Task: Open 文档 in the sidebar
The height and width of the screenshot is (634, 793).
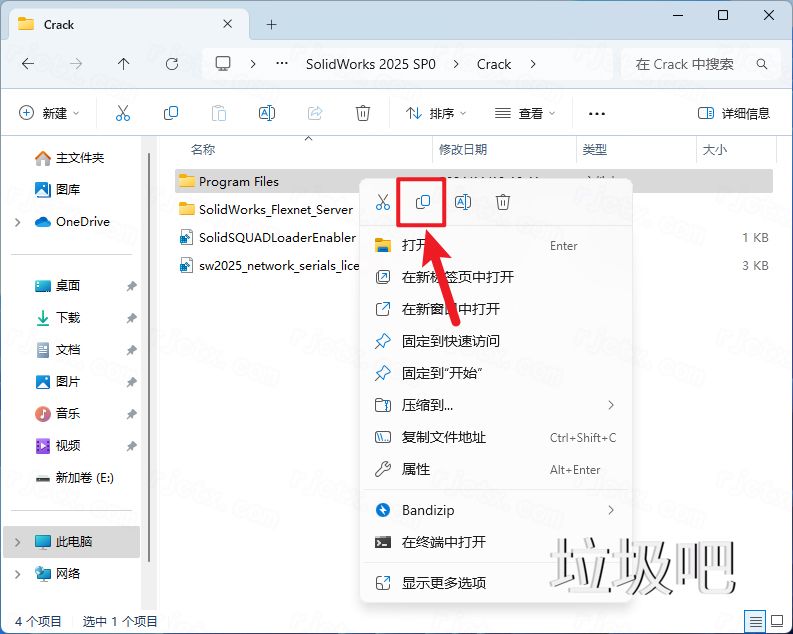Action: point(57,350)
